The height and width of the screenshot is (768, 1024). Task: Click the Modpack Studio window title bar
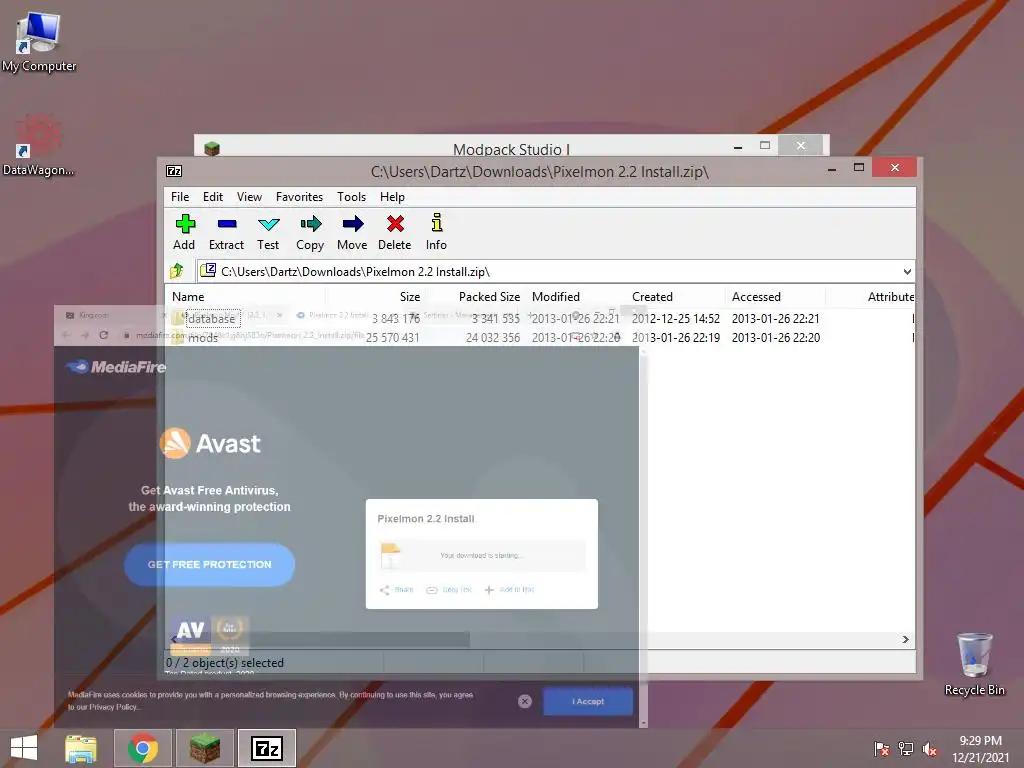pyautogui.click(x=511, y=146)
